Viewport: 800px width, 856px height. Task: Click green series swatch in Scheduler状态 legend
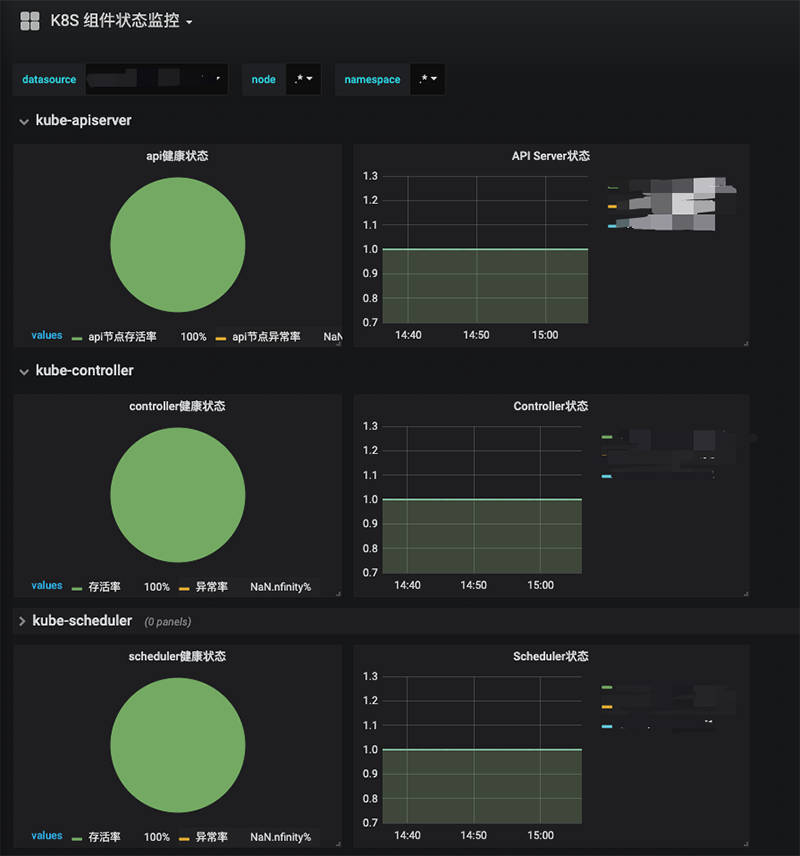tap(607, 687)
